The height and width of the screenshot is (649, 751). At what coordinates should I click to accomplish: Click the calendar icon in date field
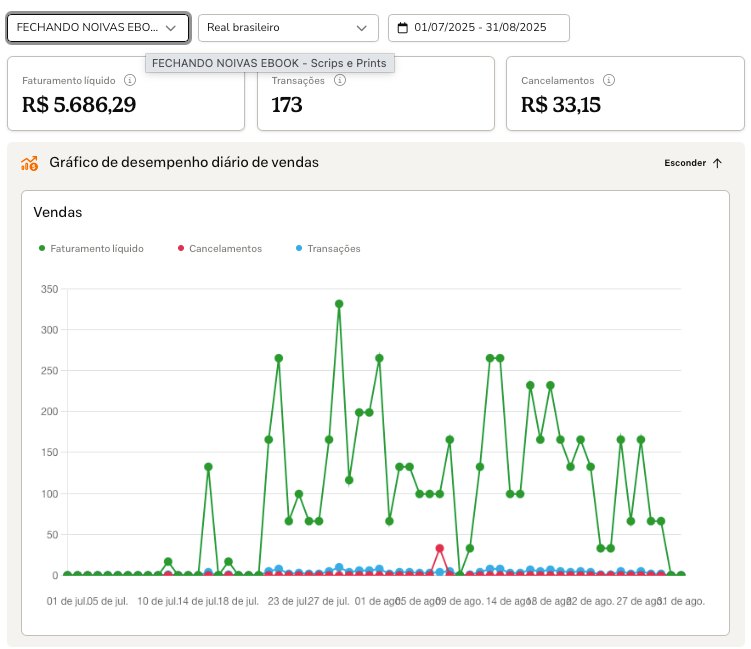[x=403, y=28]
